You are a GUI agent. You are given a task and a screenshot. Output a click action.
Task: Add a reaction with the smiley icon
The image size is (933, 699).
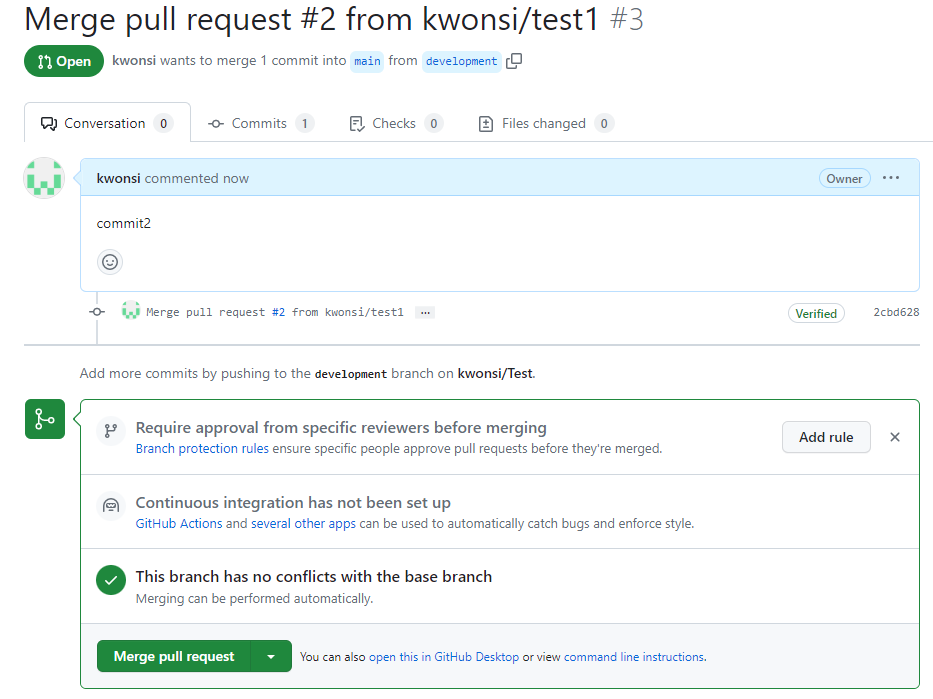pyautogui.click(x=110, y=262)
